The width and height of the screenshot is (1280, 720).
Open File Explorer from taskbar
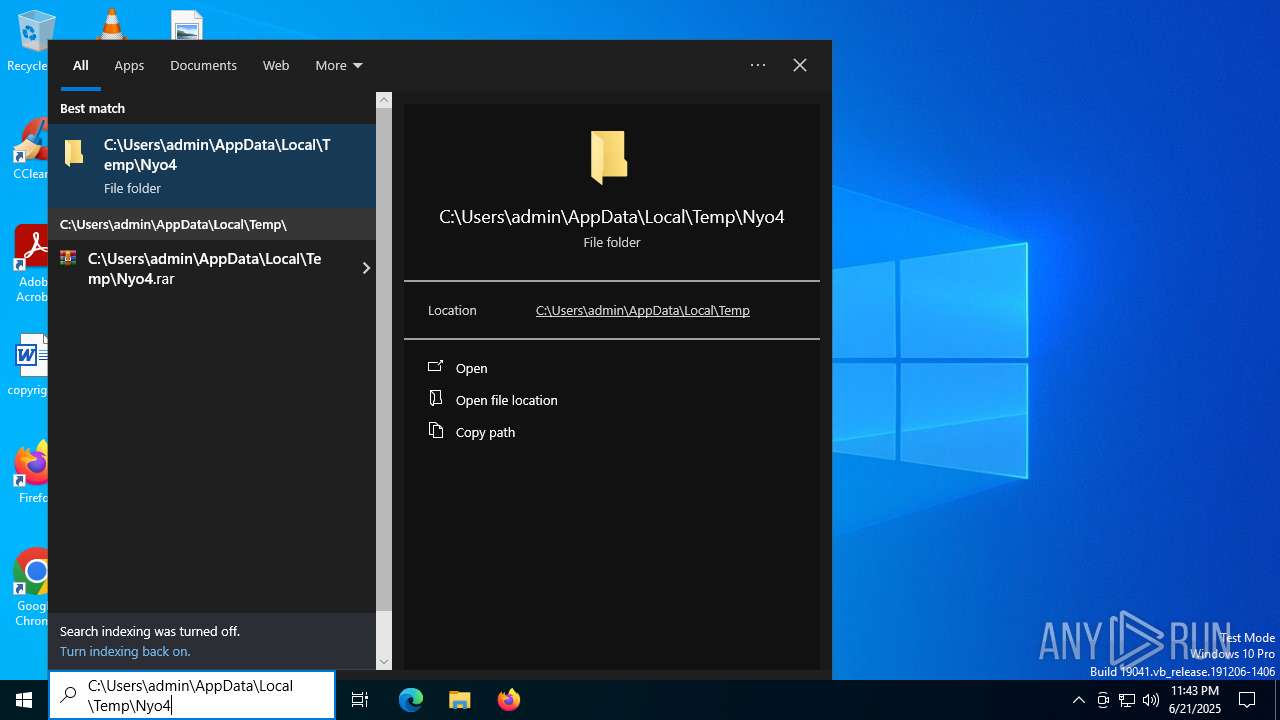tap(460, 700)
